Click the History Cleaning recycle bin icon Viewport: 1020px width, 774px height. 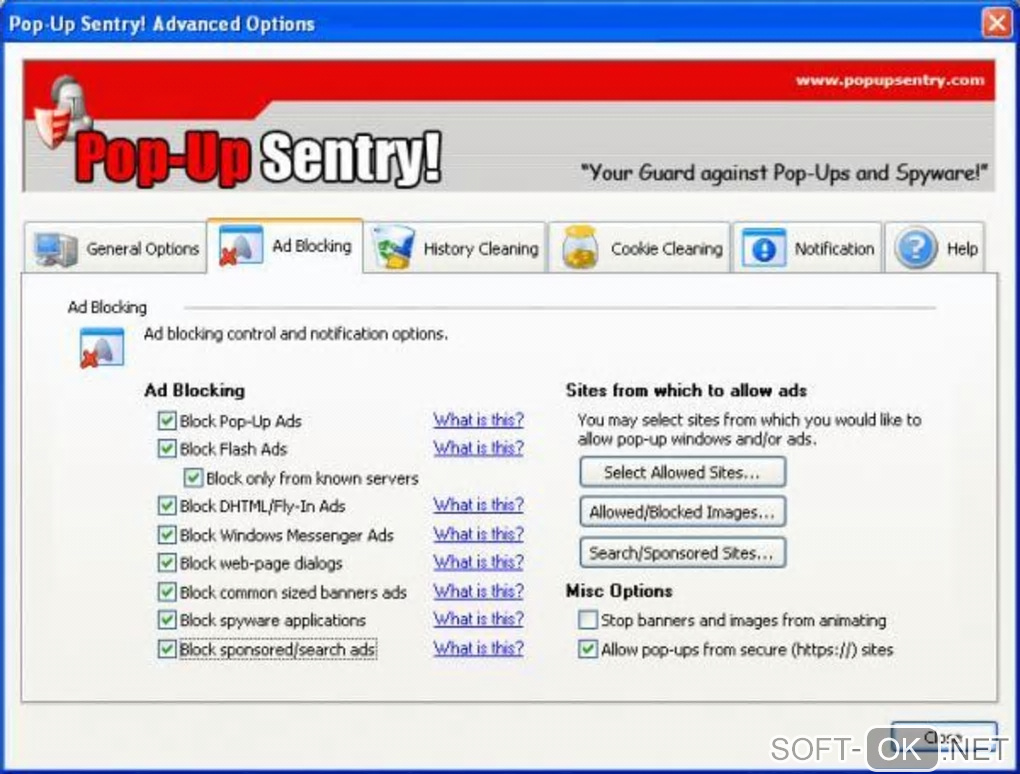coord(393,248)
